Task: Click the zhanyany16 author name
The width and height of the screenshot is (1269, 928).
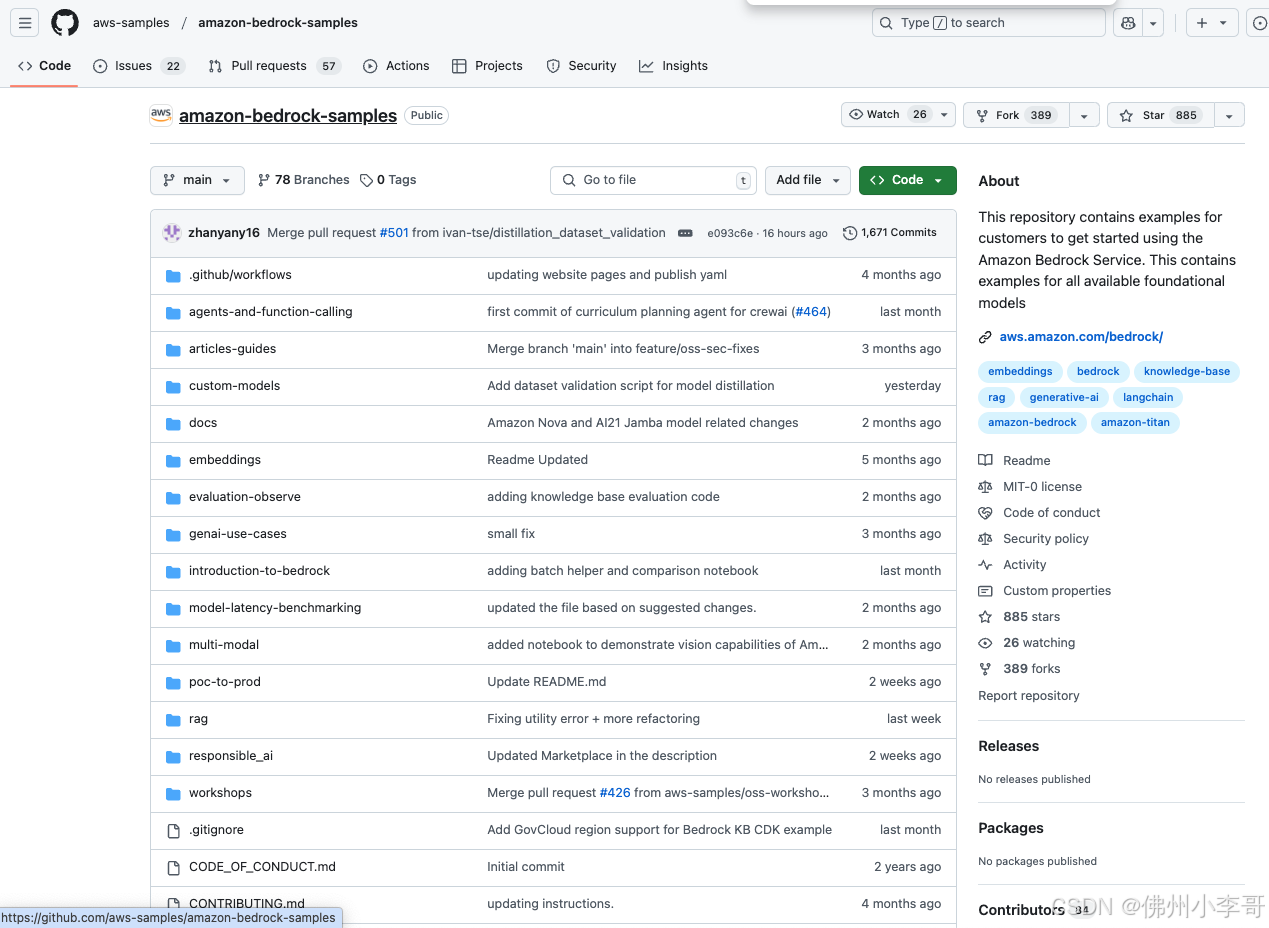Action: click(224, 233)
